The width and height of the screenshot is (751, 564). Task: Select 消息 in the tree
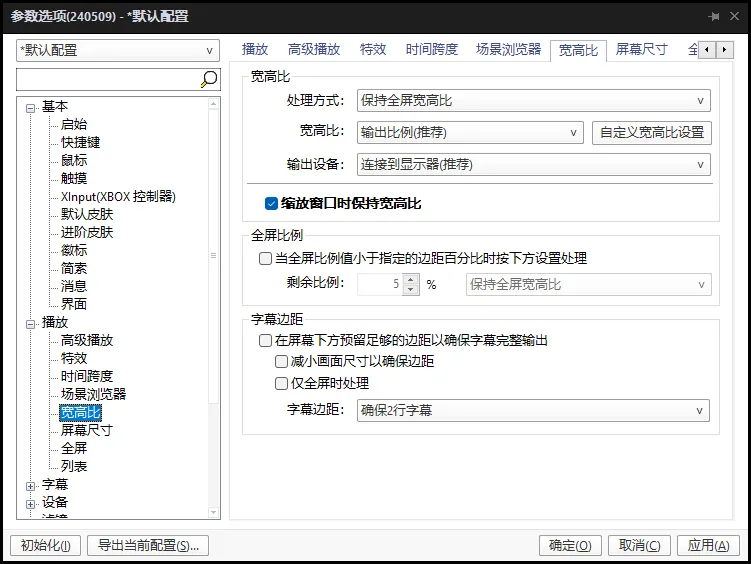click(x=74, y=286)
